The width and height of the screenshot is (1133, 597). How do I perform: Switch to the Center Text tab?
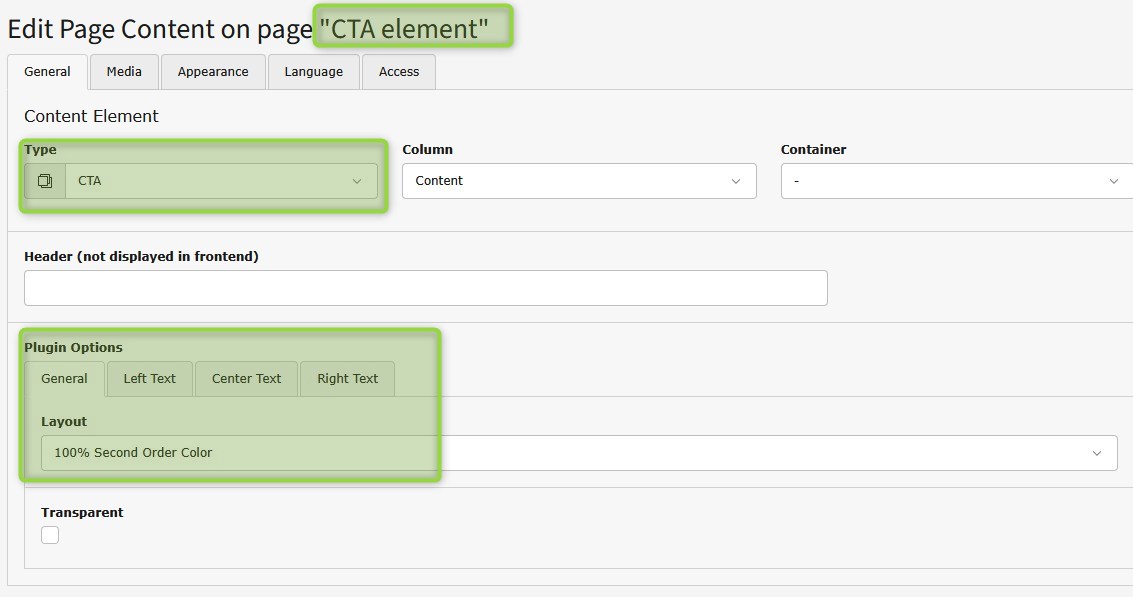pos(246,379)
